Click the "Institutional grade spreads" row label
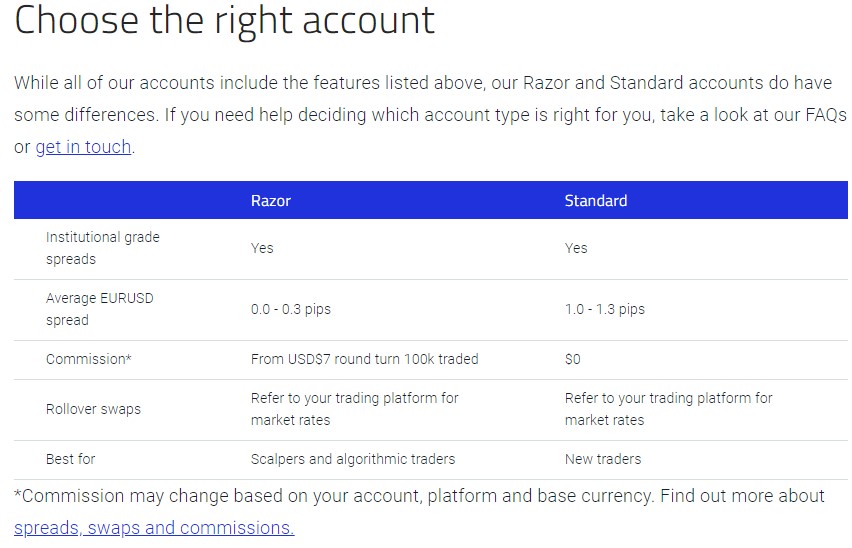This screenshot has height=548, width=852. pos(102,248)
